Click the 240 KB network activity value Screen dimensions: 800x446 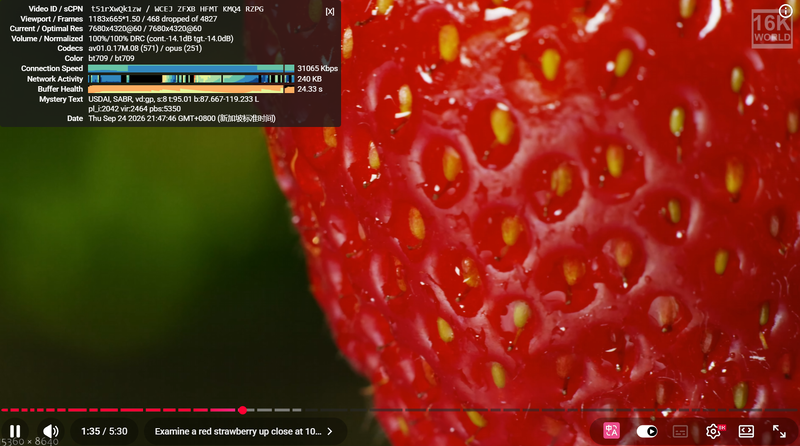point(309,79)
